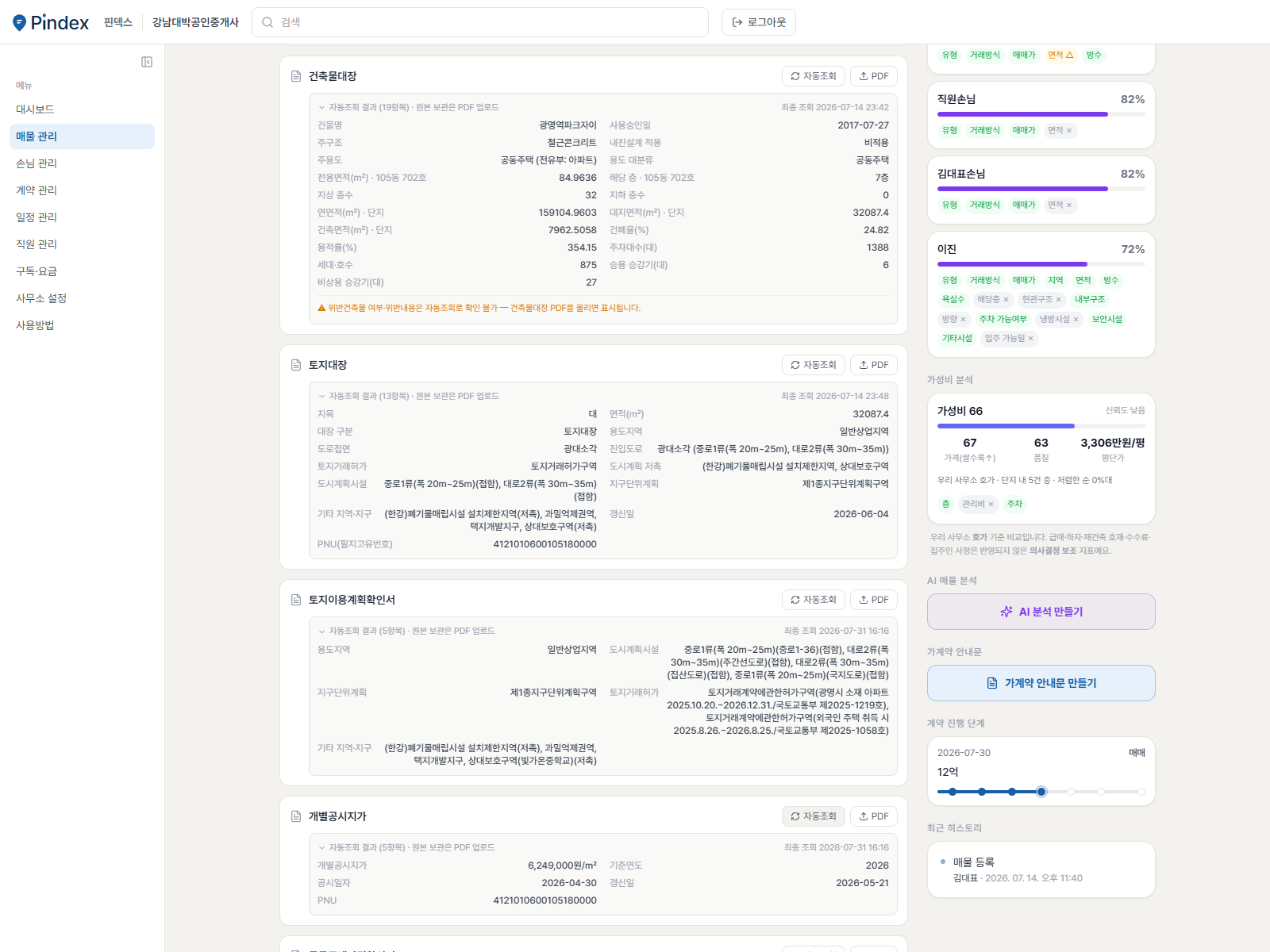Run 자동조회 for 건축물대장
This screenshot has width=1270, height=952.
[x=814, y=76]
